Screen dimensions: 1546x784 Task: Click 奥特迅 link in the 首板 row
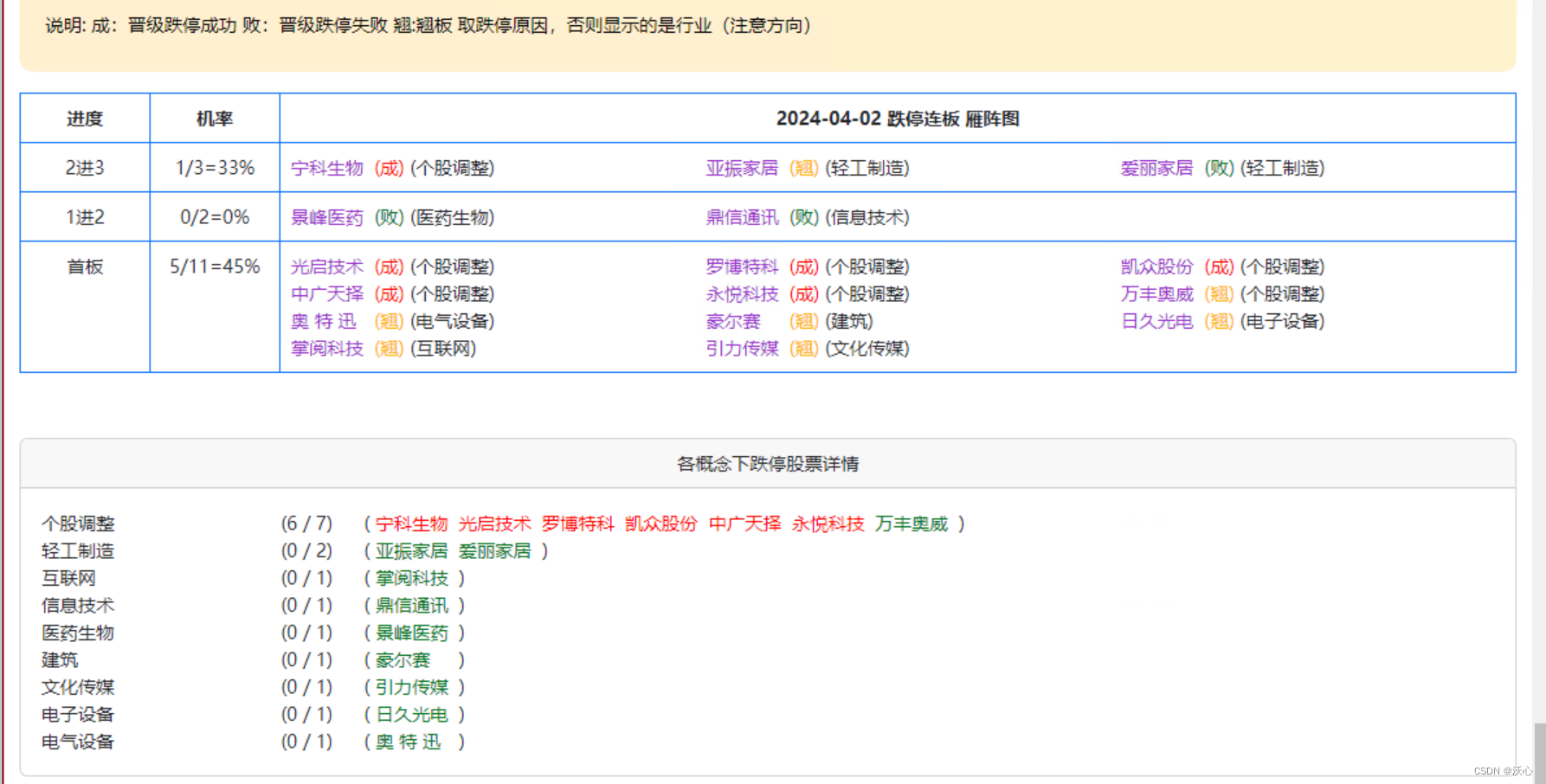pos(324,321)
